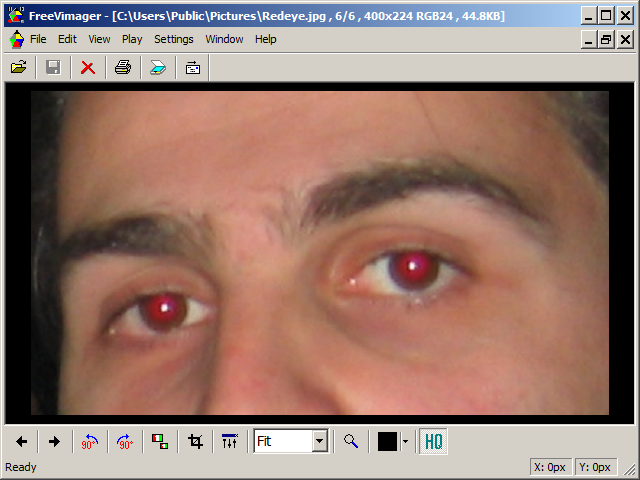Viewport: 640px width, 480px height.
Task: Rotate image 90° counterclockwise
Action: coord(89,441)
